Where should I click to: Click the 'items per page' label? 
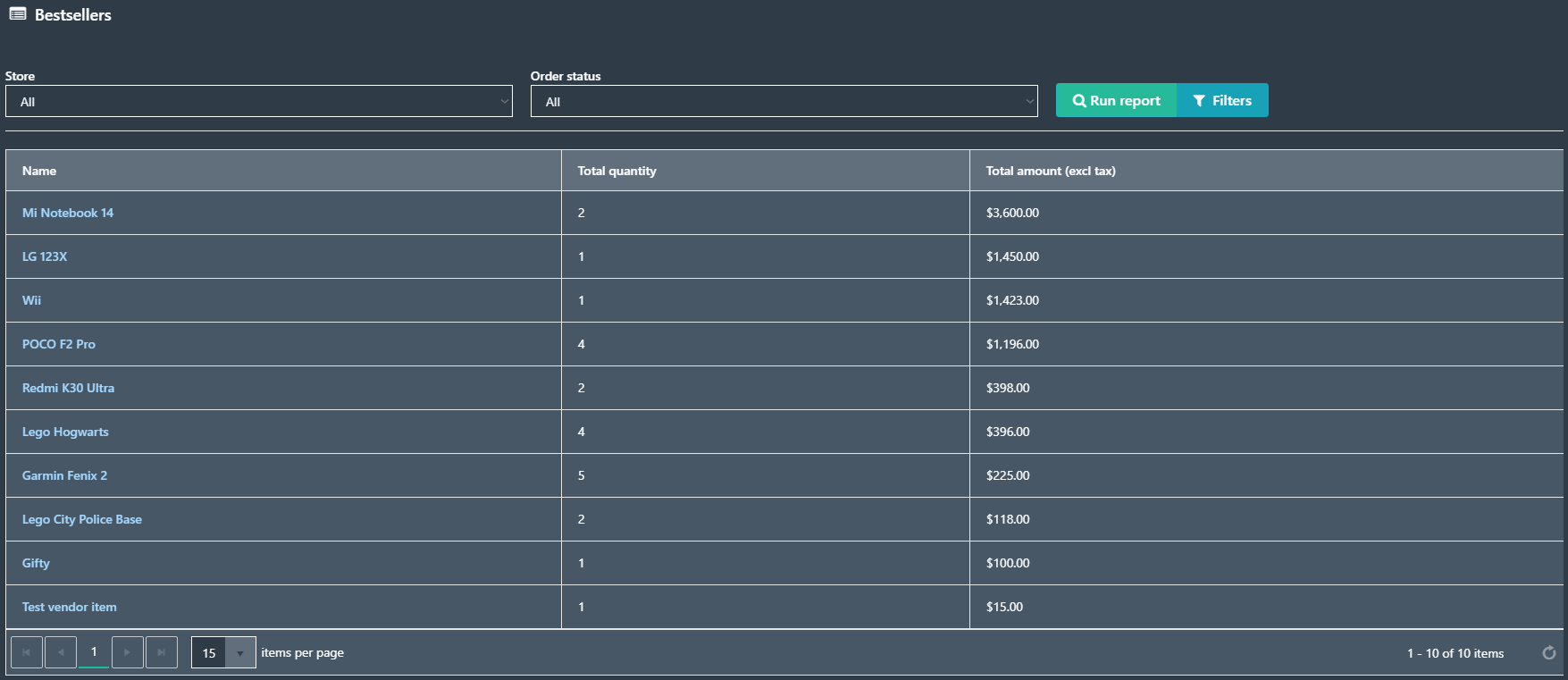coord(302,653)
